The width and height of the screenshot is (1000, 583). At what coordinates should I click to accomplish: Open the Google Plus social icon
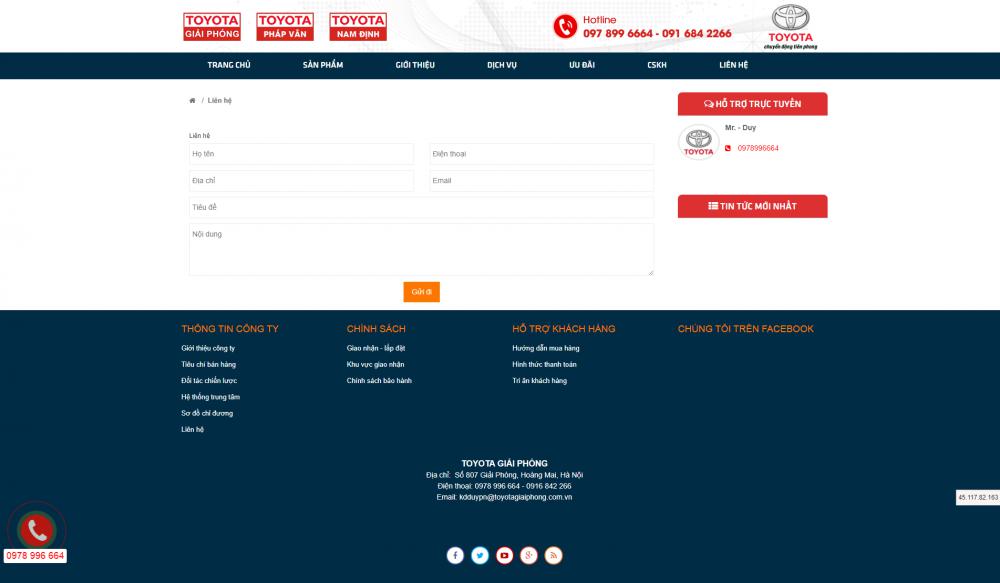point(529,555)
